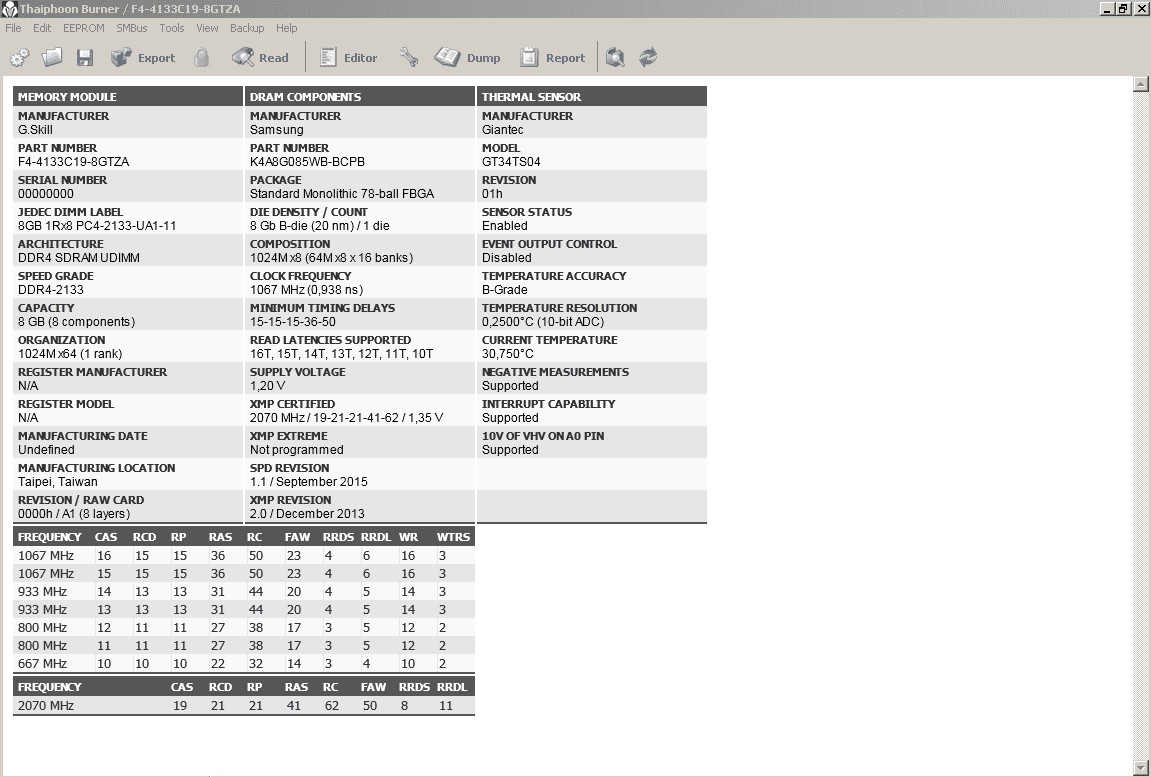
Task: Save dump with the floppy disk icon
Action: coord(85,57)
